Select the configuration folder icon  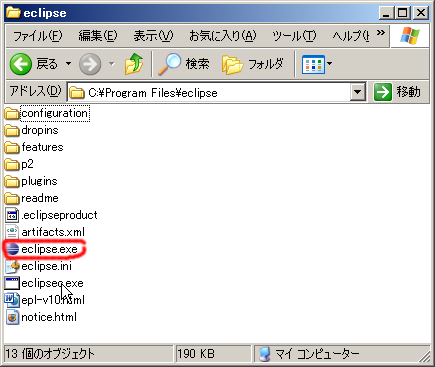pyautogui.click(x=12, y=113)
